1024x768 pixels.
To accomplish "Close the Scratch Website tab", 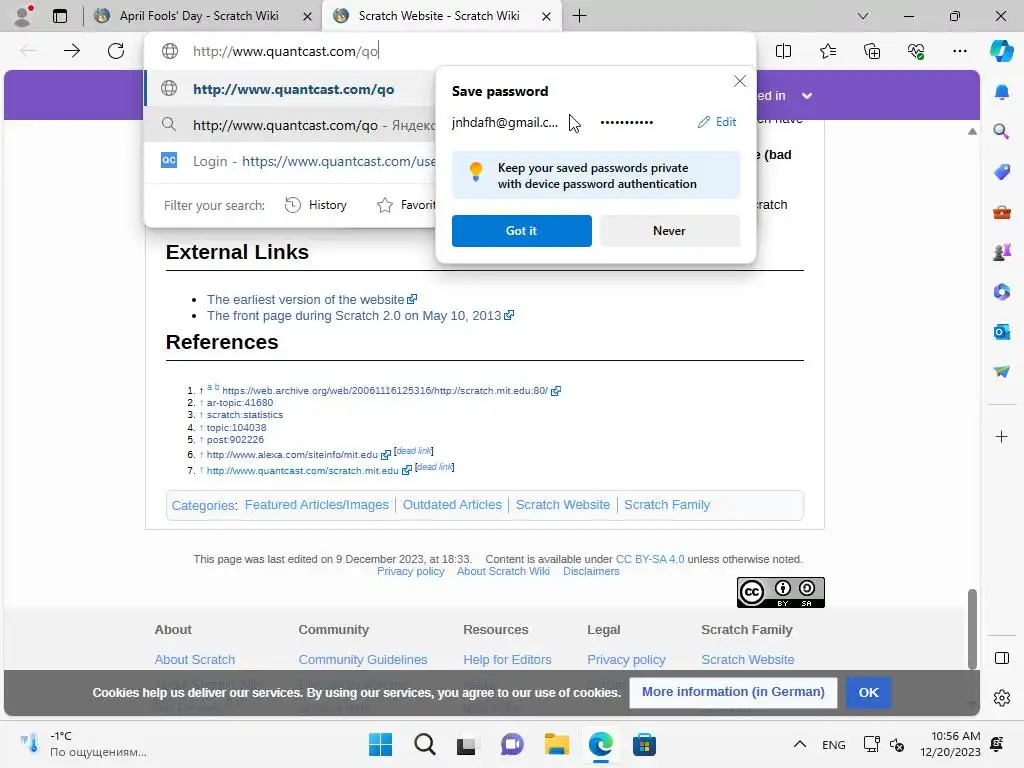I will (546, 16).
